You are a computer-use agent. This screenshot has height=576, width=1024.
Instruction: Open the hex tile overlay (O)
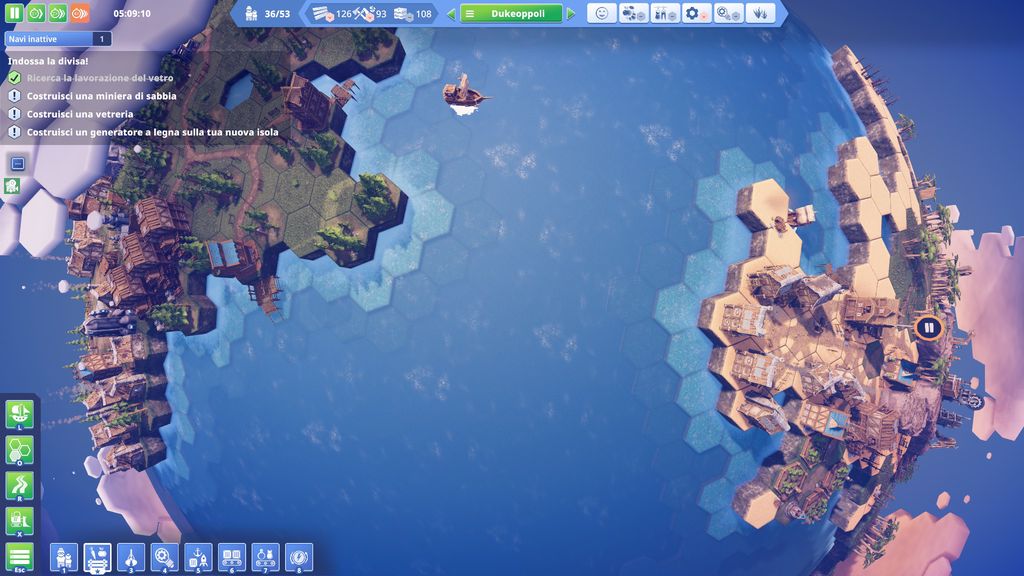(20, 450)
